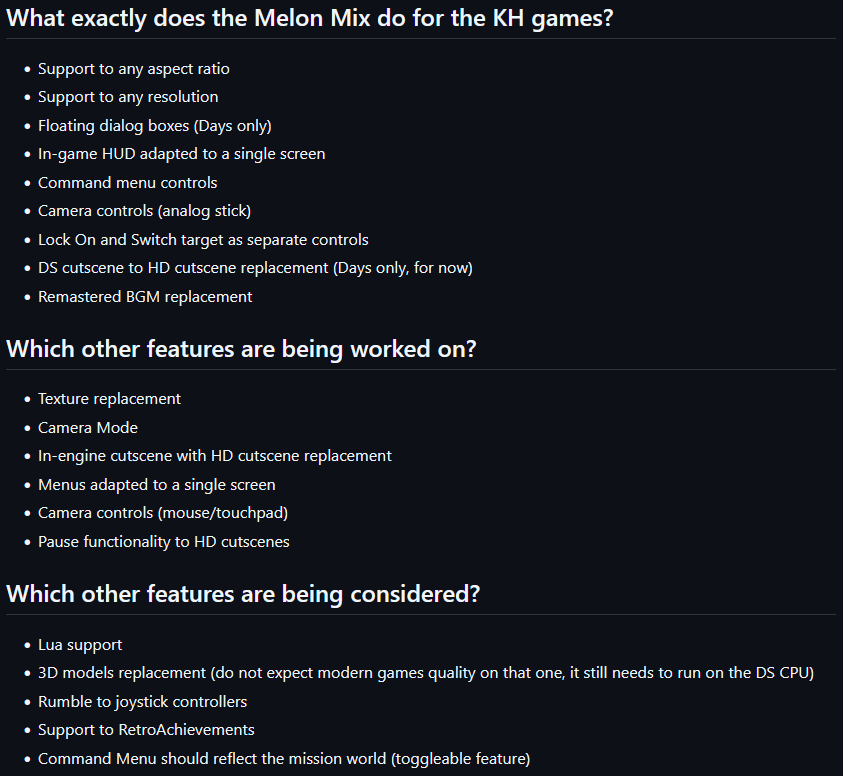Click 'Rumble to joystick controllers' line

[x=142, y=702]
